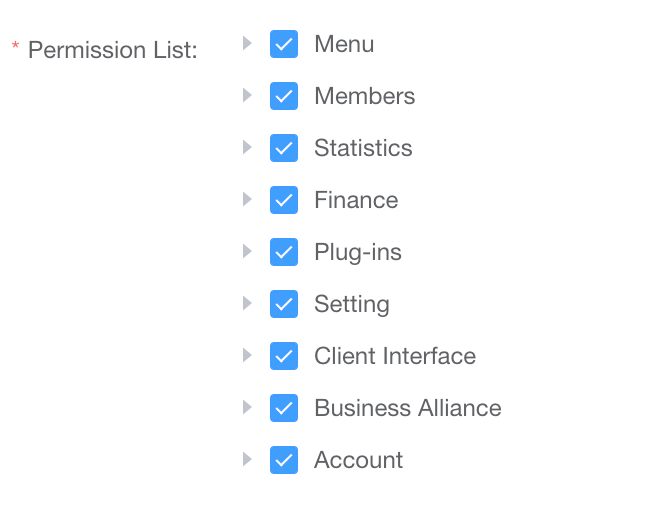Viewport: 662px width, 518px height.
Task: Toggle the Setting permission checkbox
Action: point(284,304)
